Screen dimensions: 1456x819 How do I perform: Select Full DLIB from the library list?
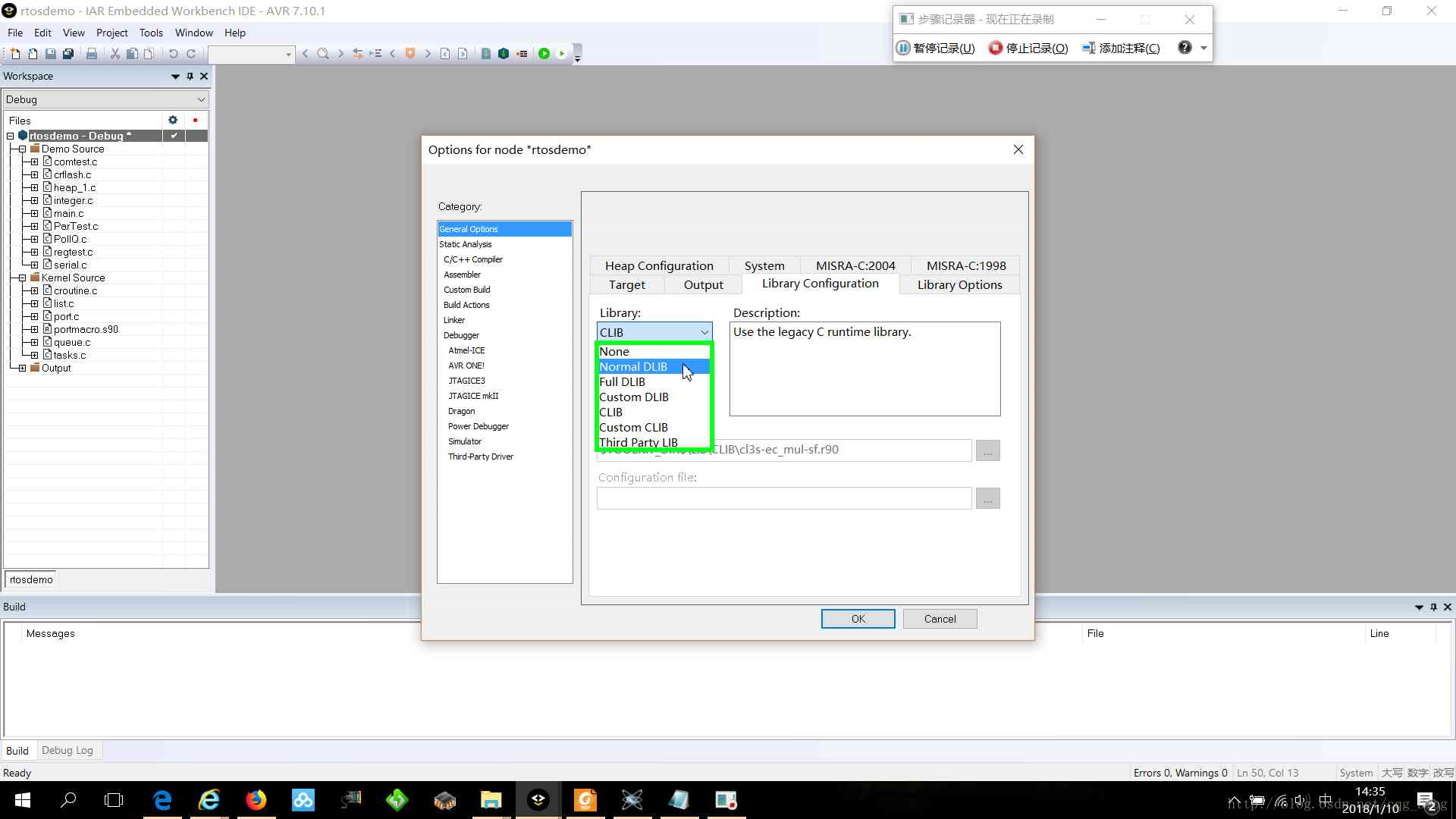[654, 382]
